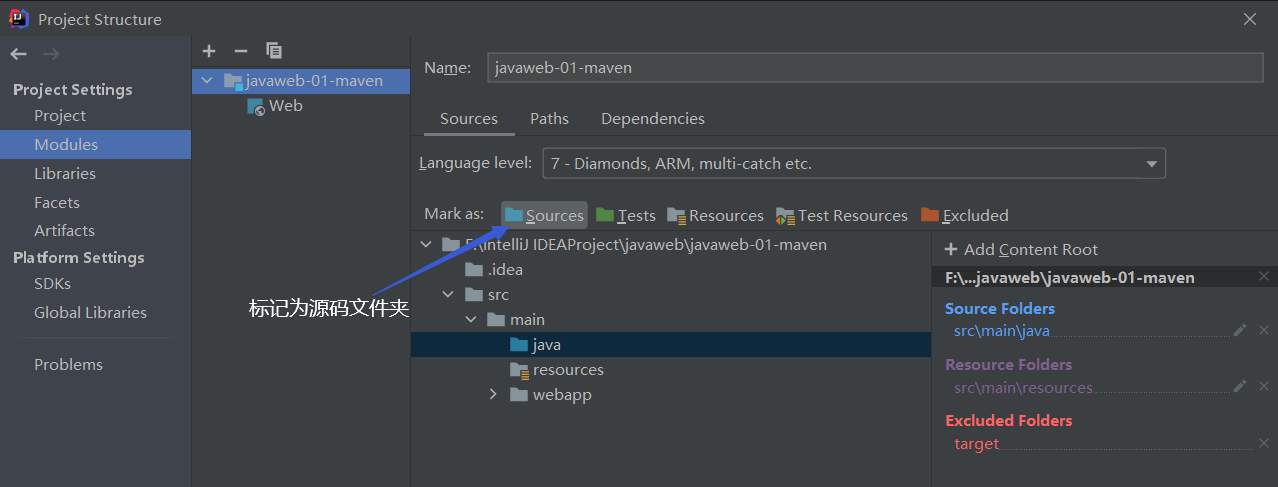Expand the webapp folder
Image resolution: width=1278 pixels, height=487 pixels.
pyautogui.click(x=493, y=394)
